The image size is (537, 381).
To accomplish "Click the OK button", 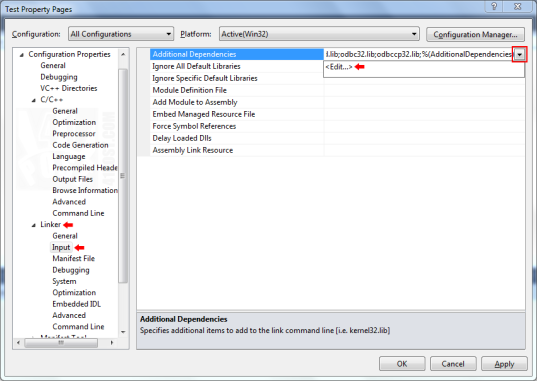I will pyautogui.click(x=402, y=364).
